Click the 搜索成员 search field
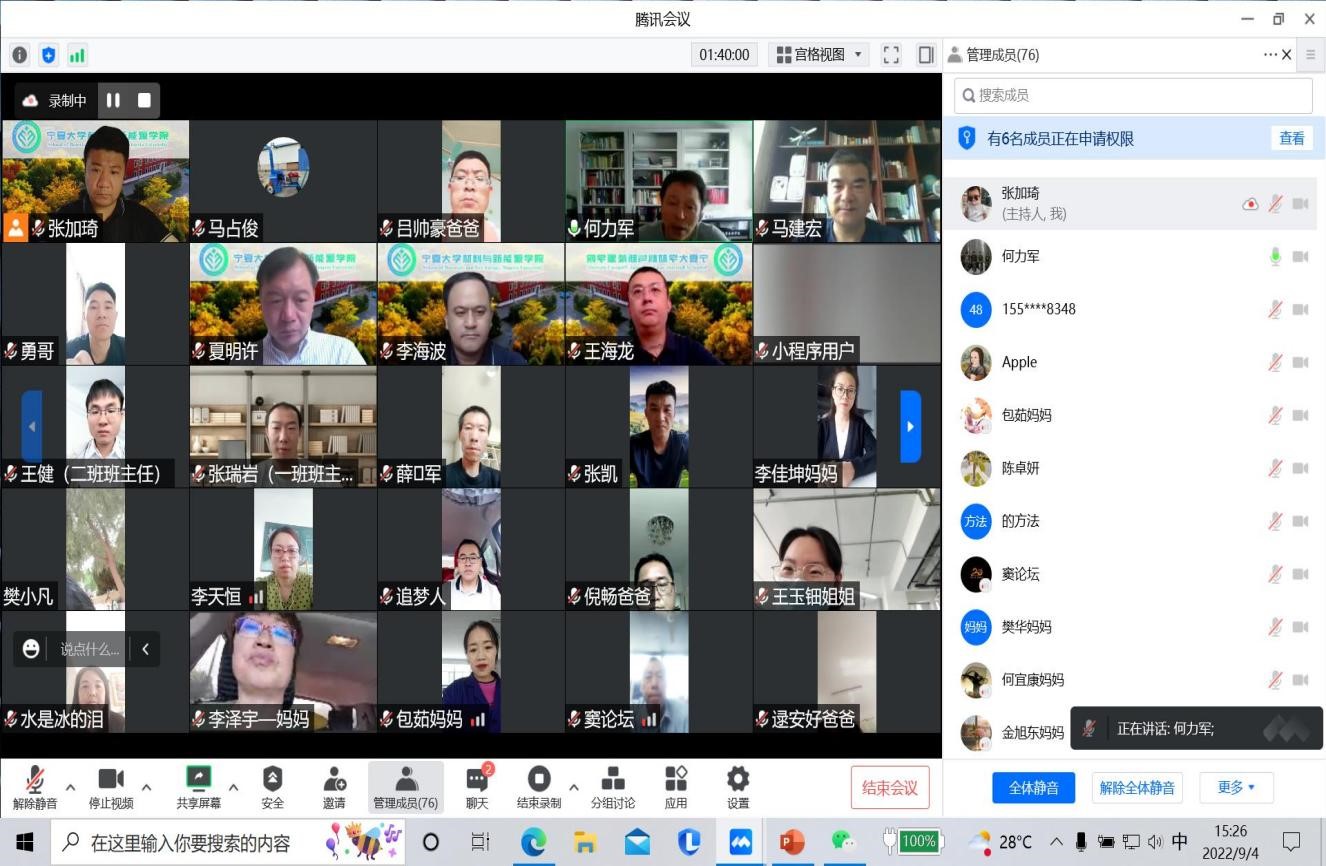 pos(1133,96)
